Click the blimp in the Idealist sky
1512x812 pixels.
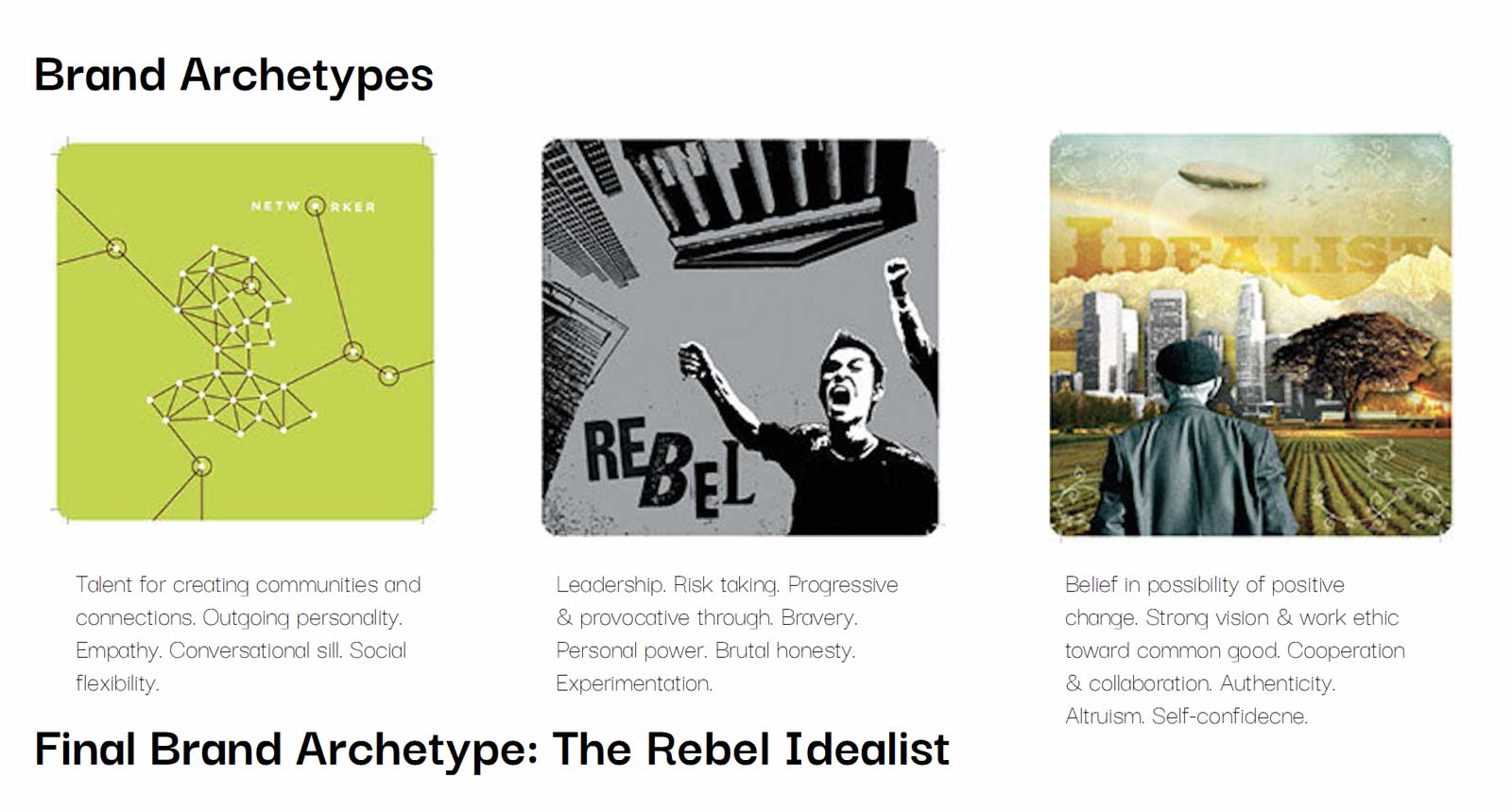pyautogui.click(x=1222, y=175)
